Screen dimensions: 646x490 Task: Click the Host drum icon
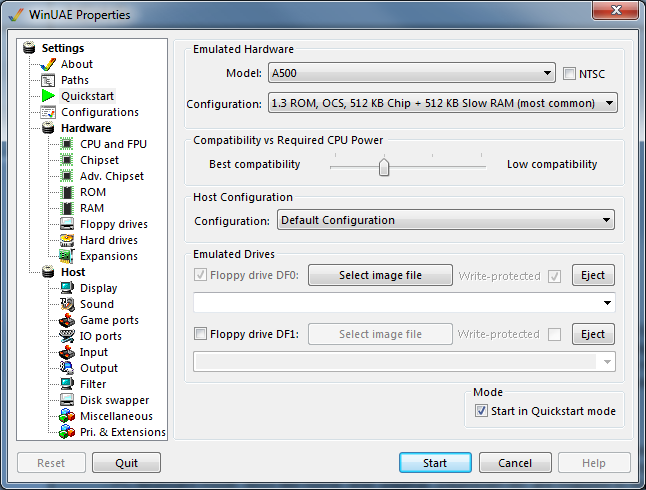tap(48, 272)
